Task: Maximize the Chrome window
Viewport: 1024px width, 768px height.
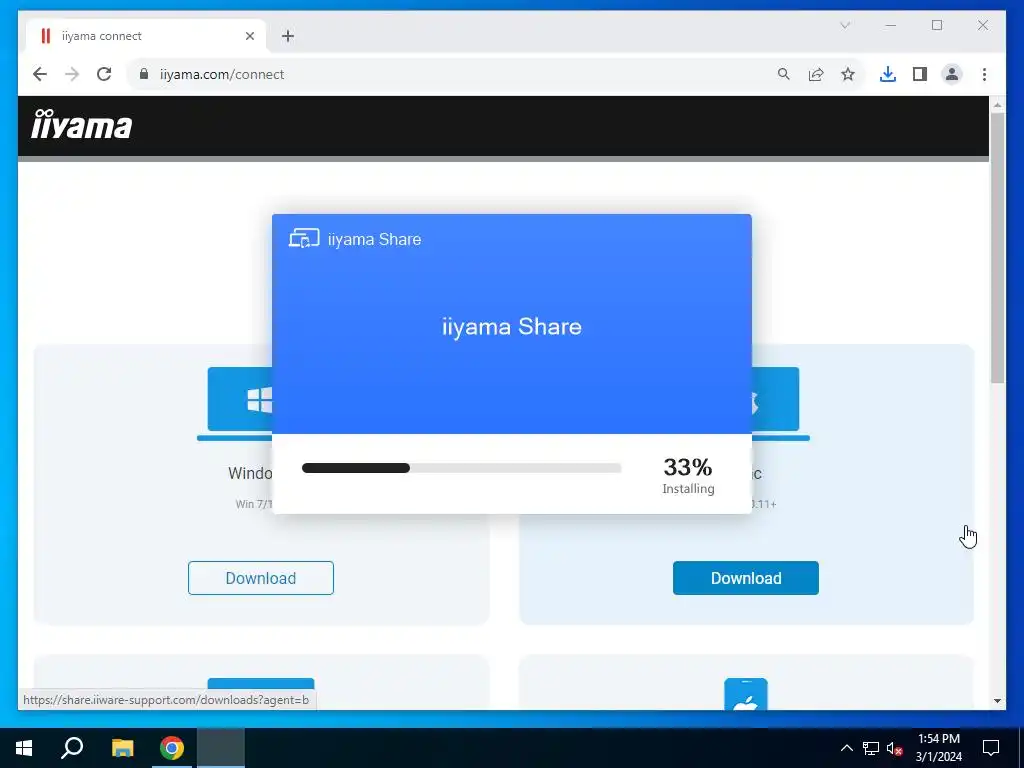Action: [937, 25]
